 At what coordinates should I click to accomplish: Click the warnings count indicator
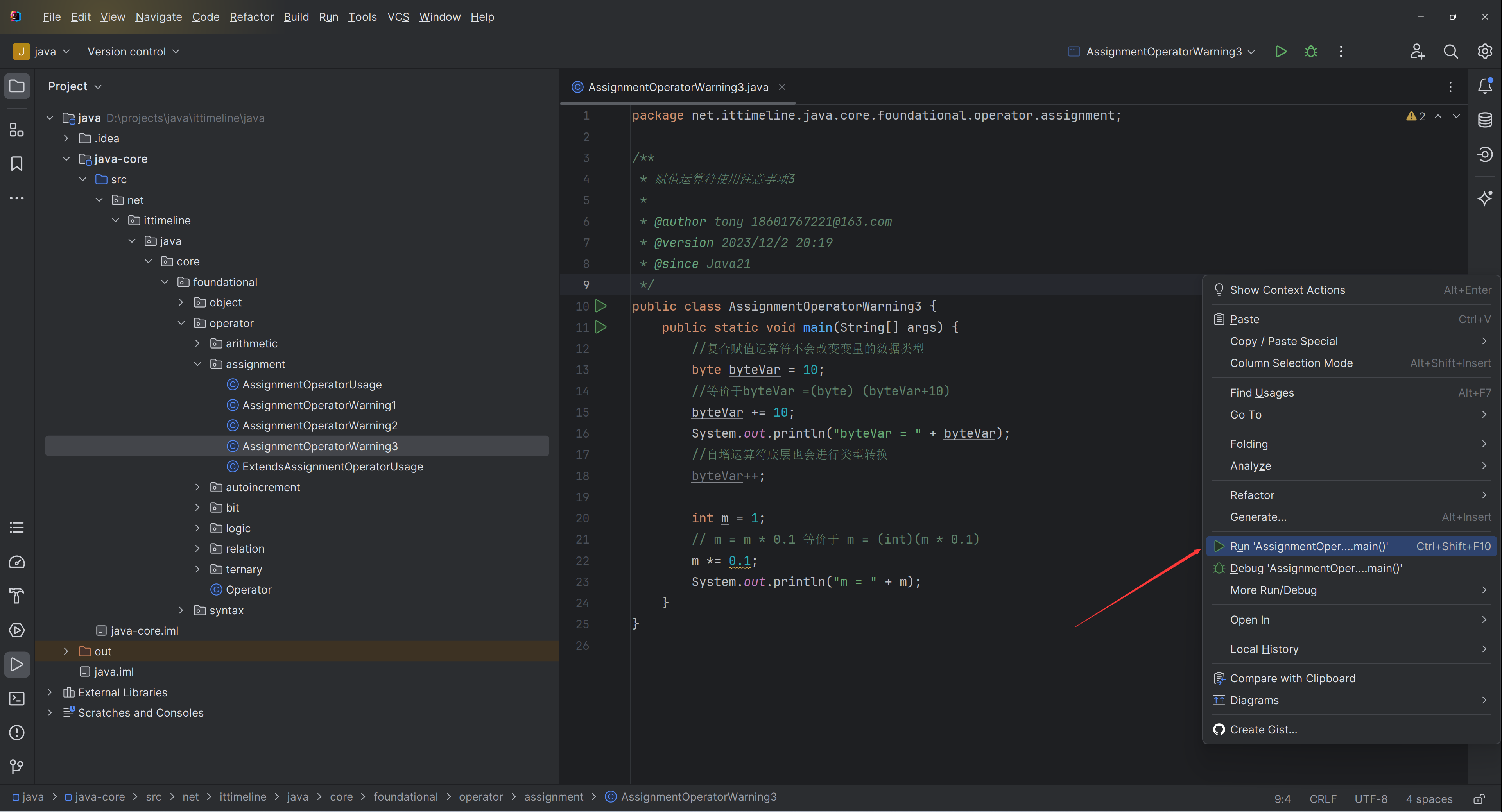1416,116
